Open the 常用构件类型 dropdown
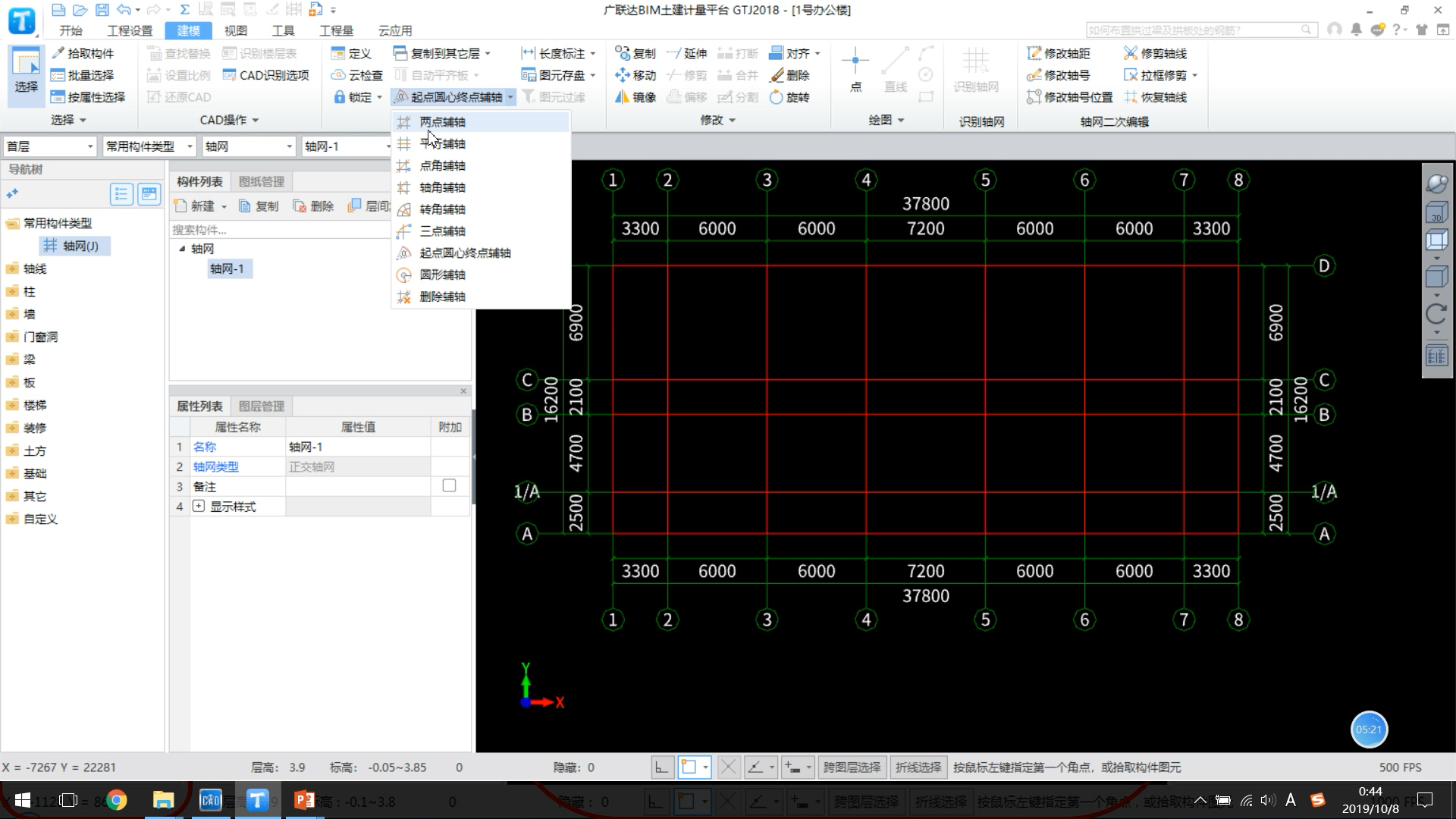The height and width of the screenshot is (819, 1456). tap(149, 146)
